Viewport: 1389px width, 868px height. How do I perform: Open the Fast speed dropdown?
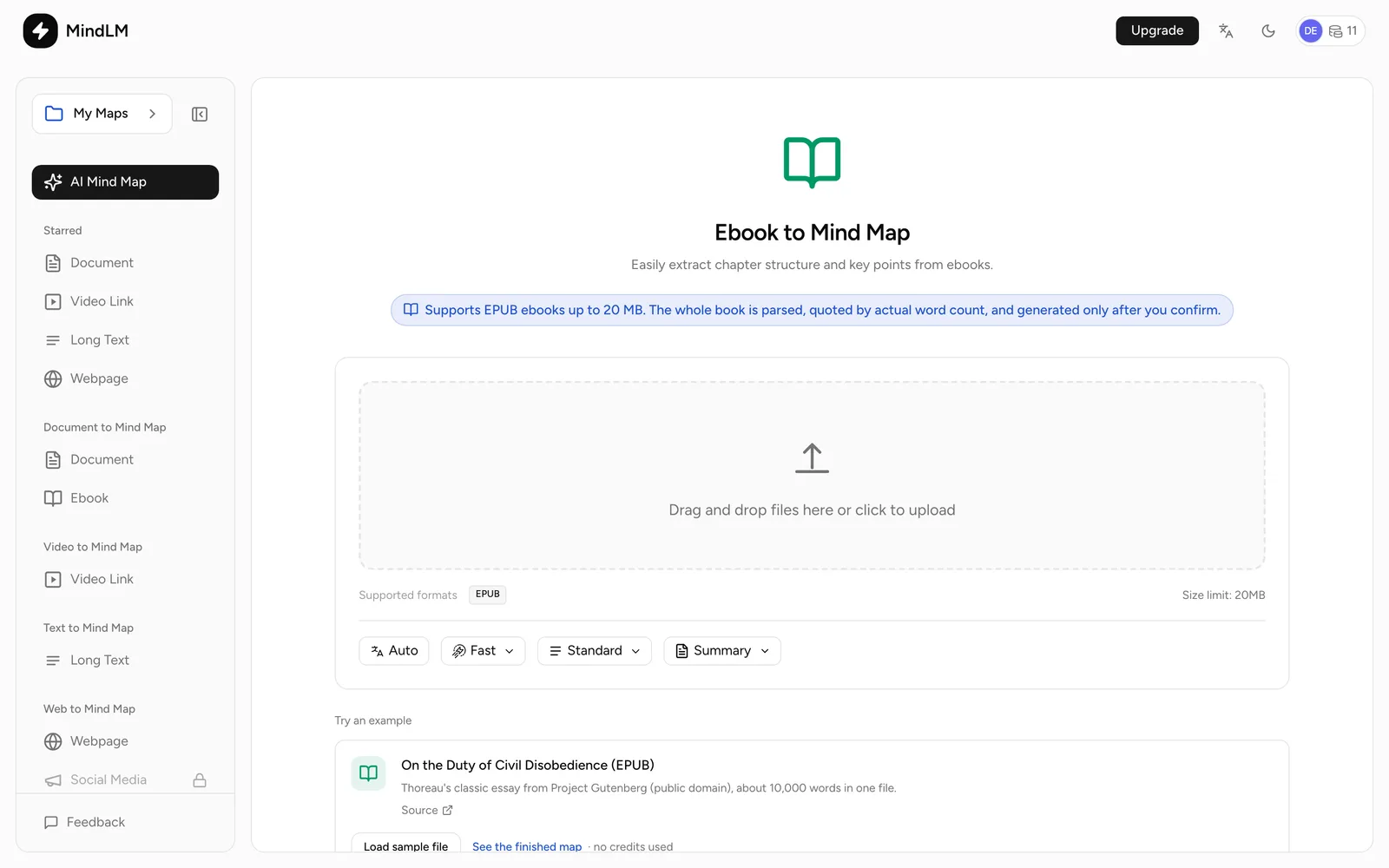(483, 651)
